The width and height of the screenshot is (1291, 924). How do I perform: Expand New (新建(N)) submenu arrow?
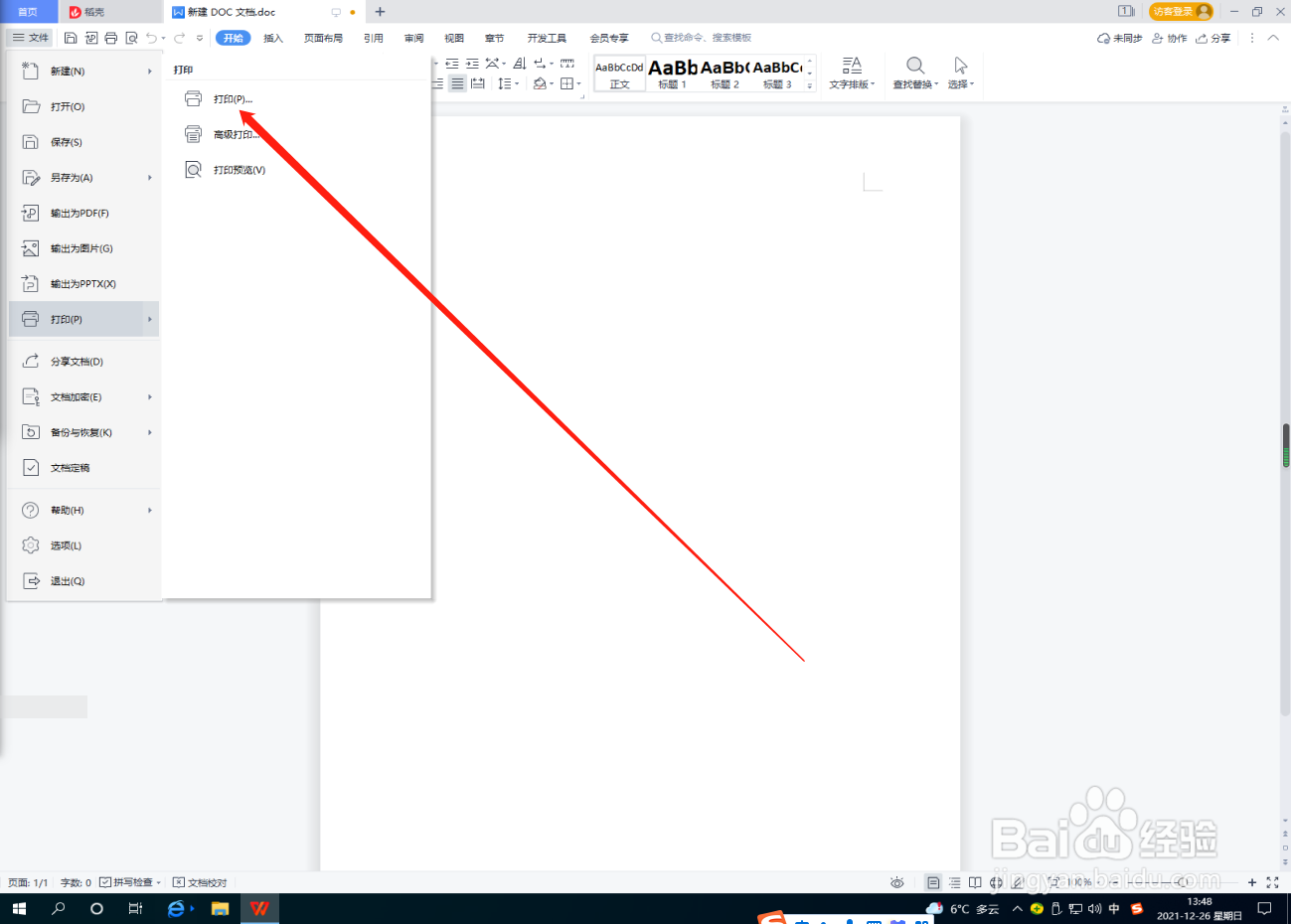(x=150, y=72)
